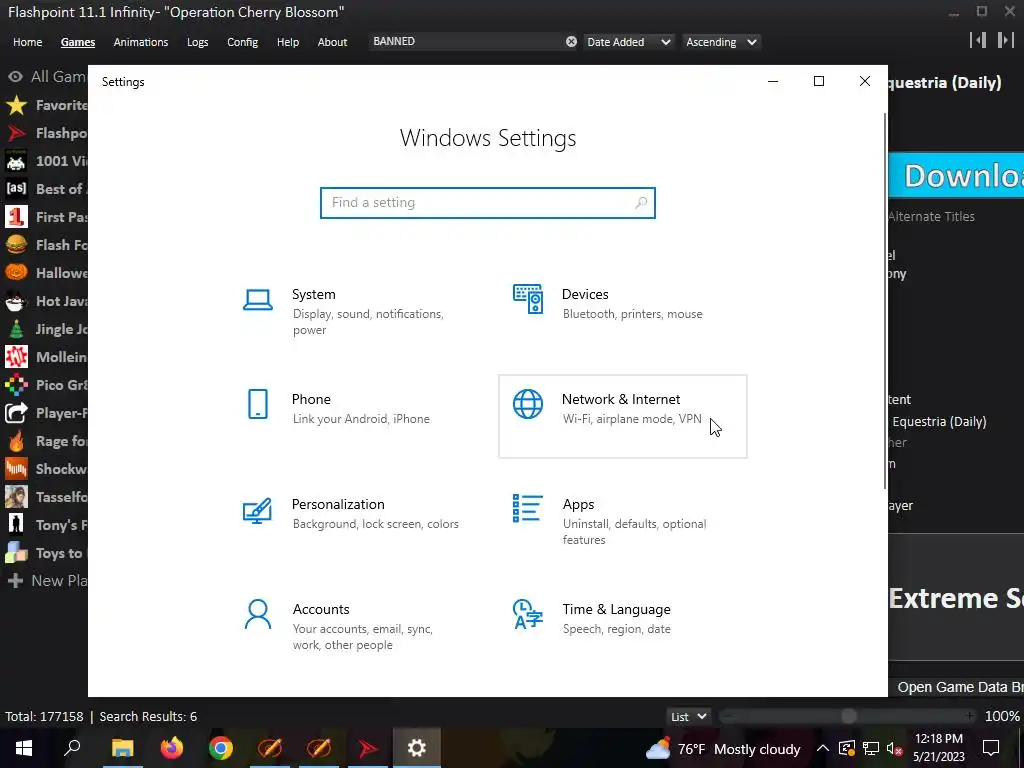This screenshot has width=1024, height=768.
Task: Show hidden tray icons chevron
Action: pos(823,748)
